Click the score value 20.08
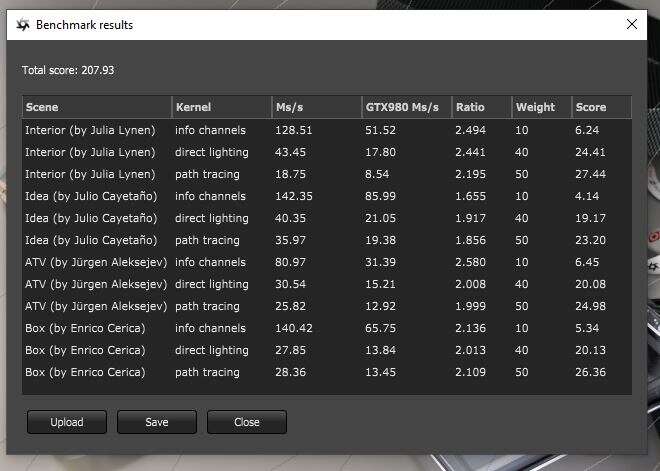Screen dimensions: 660x471 point(591,284)
